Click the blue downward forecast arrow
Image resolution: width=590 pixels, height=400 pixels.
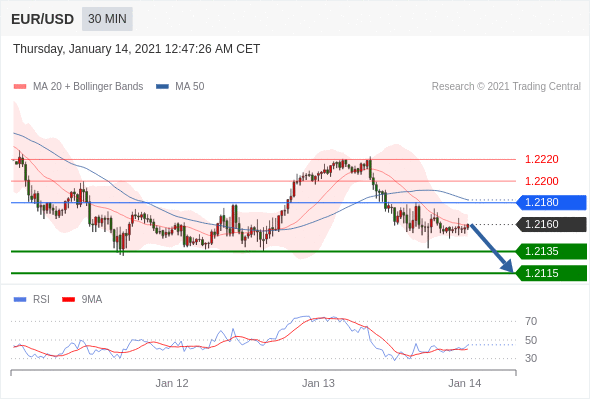coord(492,248)
